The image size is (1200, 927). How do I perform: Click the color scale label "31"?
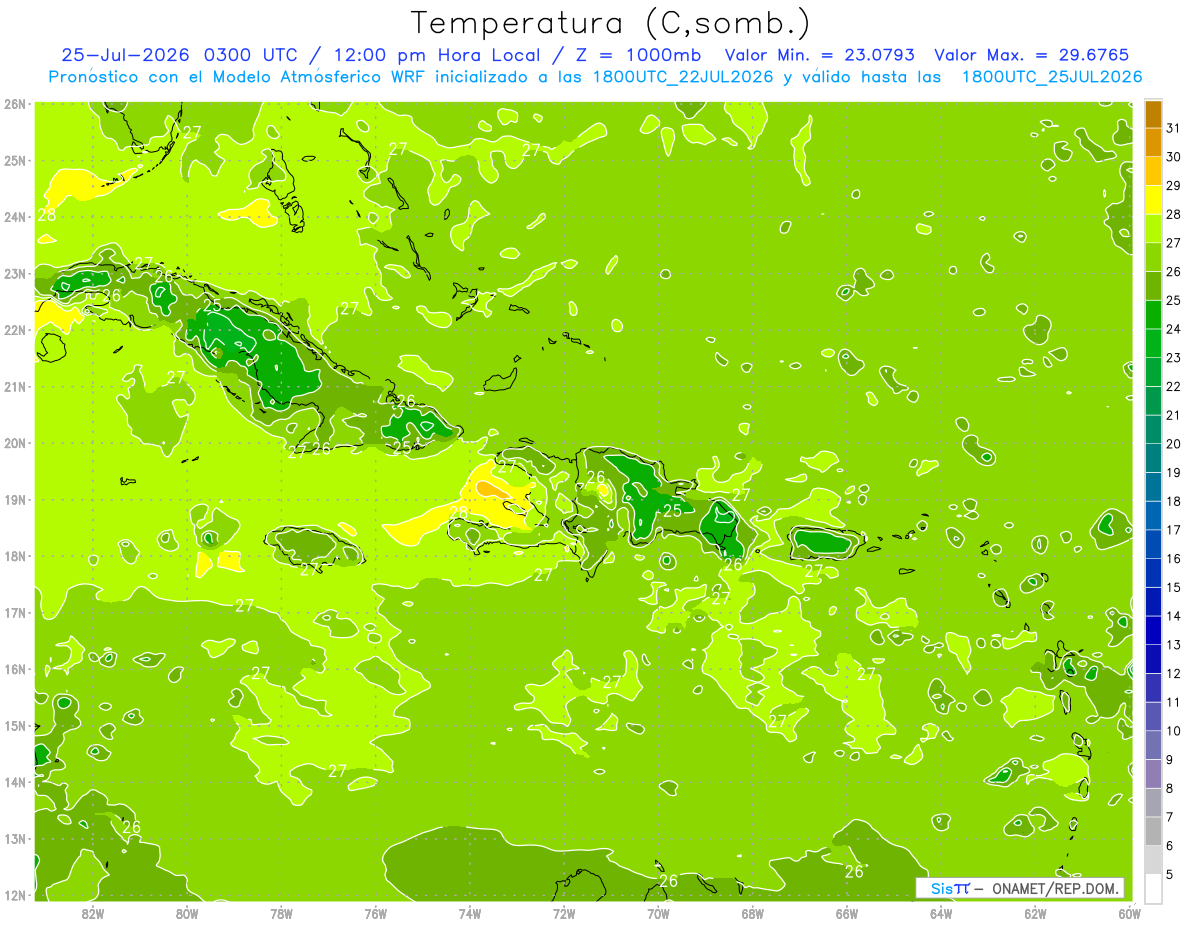1173,128
